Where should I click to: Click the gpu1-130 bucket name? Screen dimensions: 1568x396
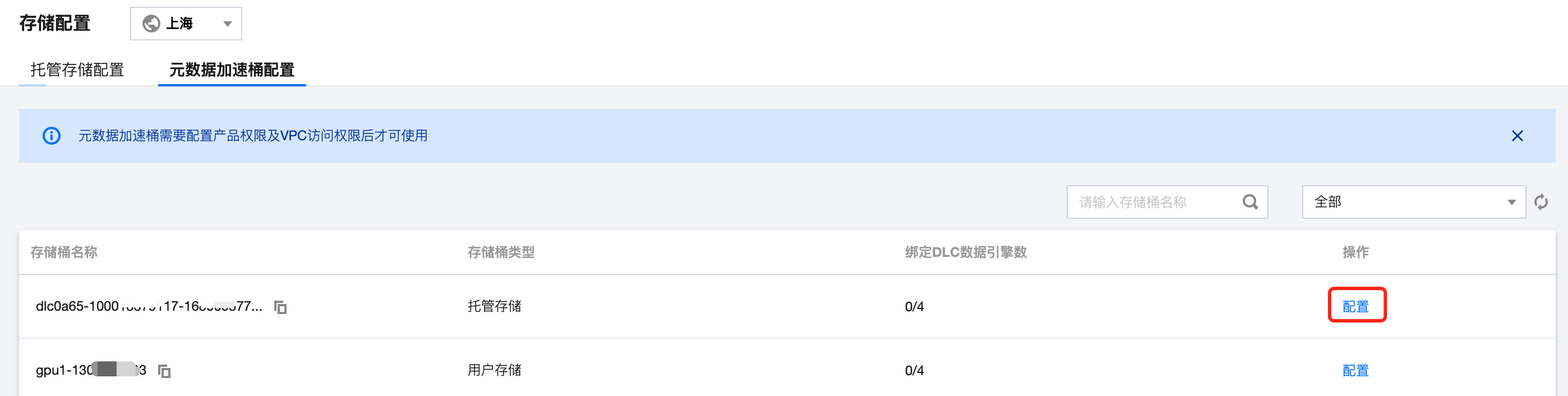[x=91, y=370]
